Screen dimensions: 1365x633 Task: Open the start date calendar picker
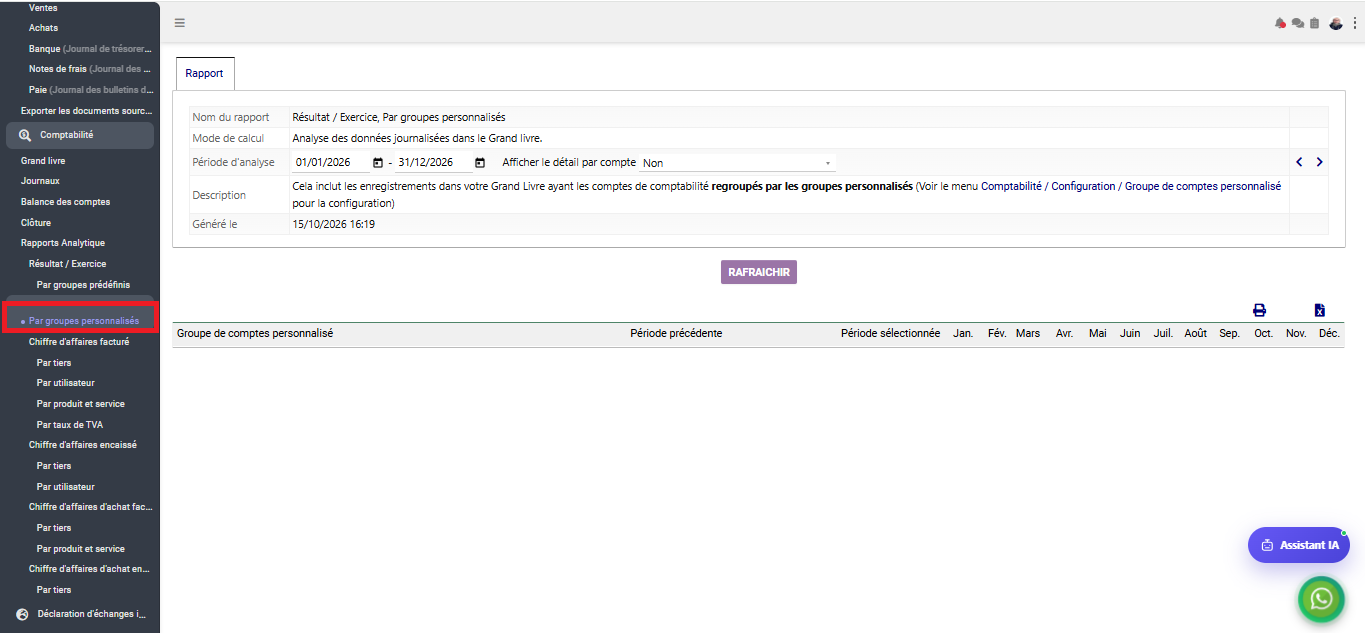coord(378,163)
